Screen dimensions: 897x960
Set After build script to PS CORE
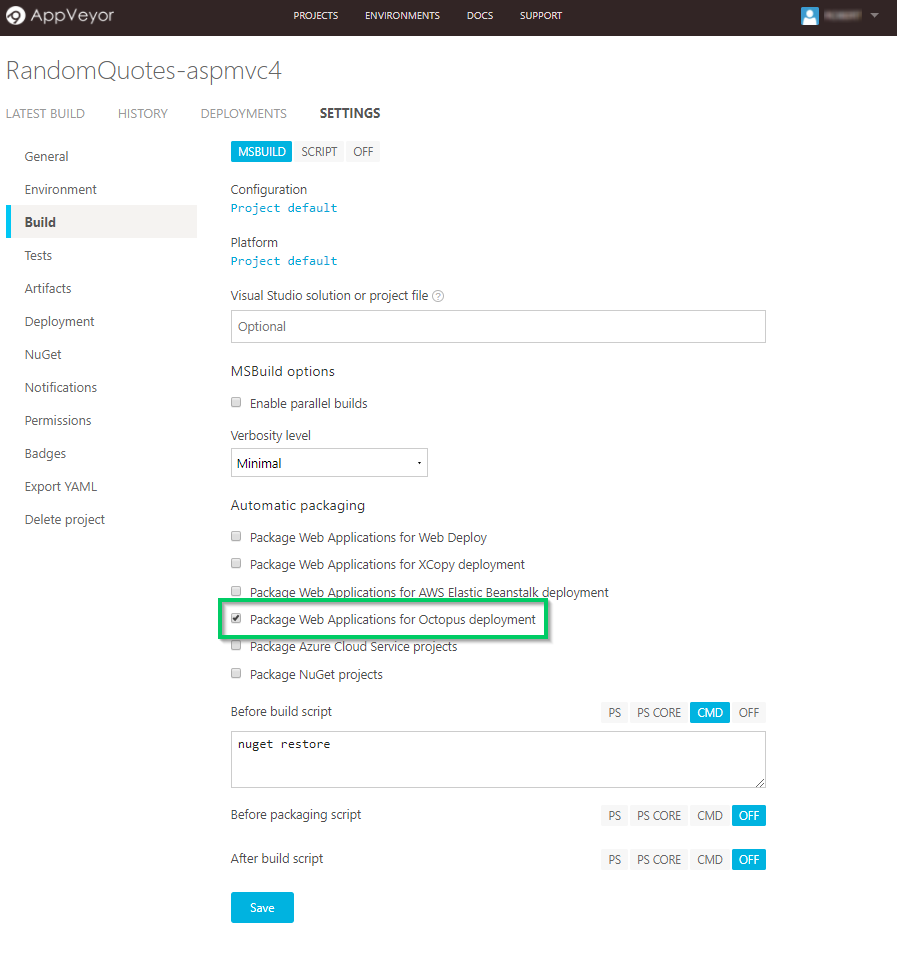[658, 859]
